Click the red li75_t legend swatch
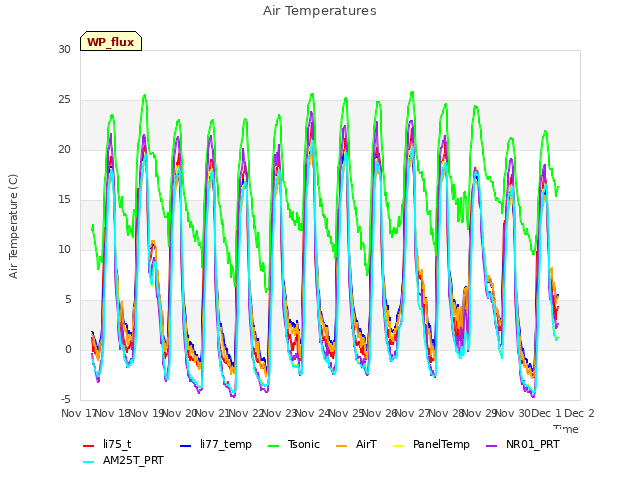 coord(89,446)
